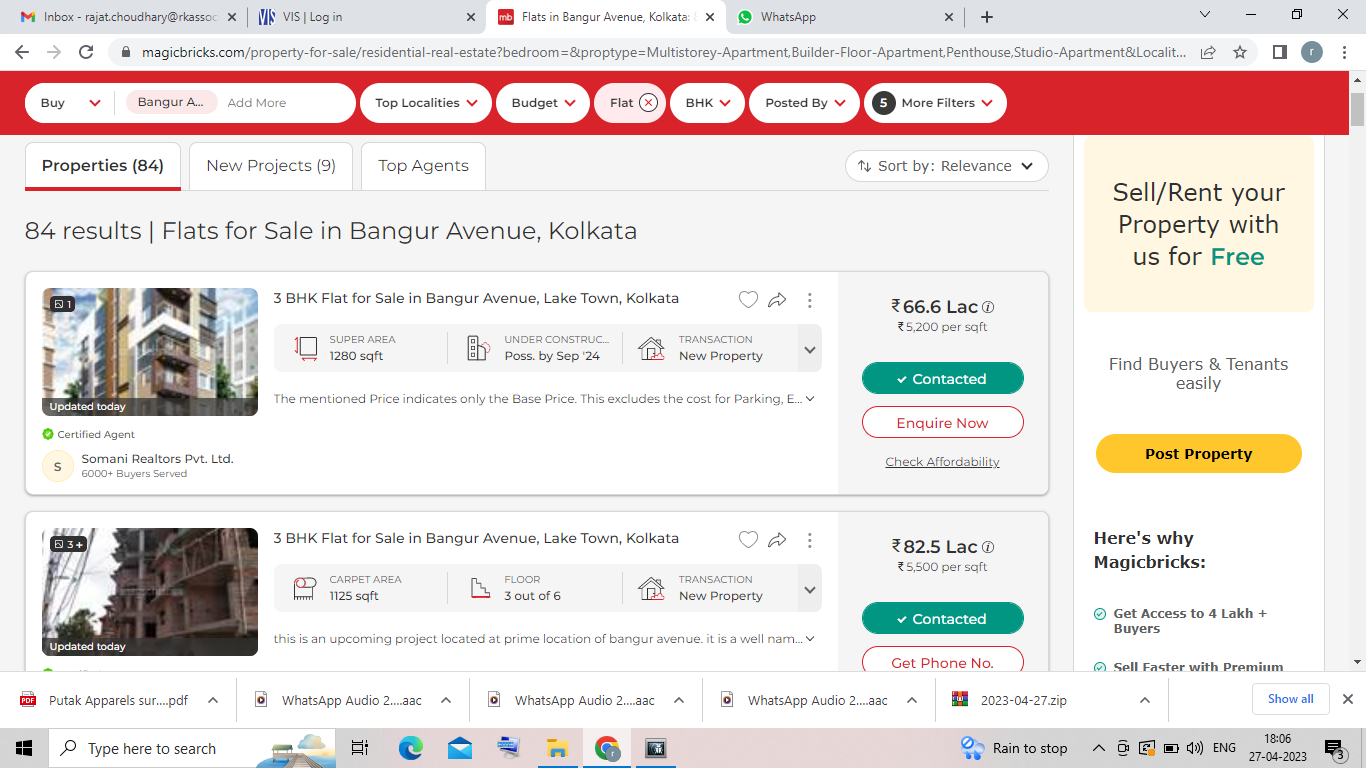This screenshot has height=768, width=1366.
Task: Expand details of 1125 sqft listing
Action: pos(810,590)
